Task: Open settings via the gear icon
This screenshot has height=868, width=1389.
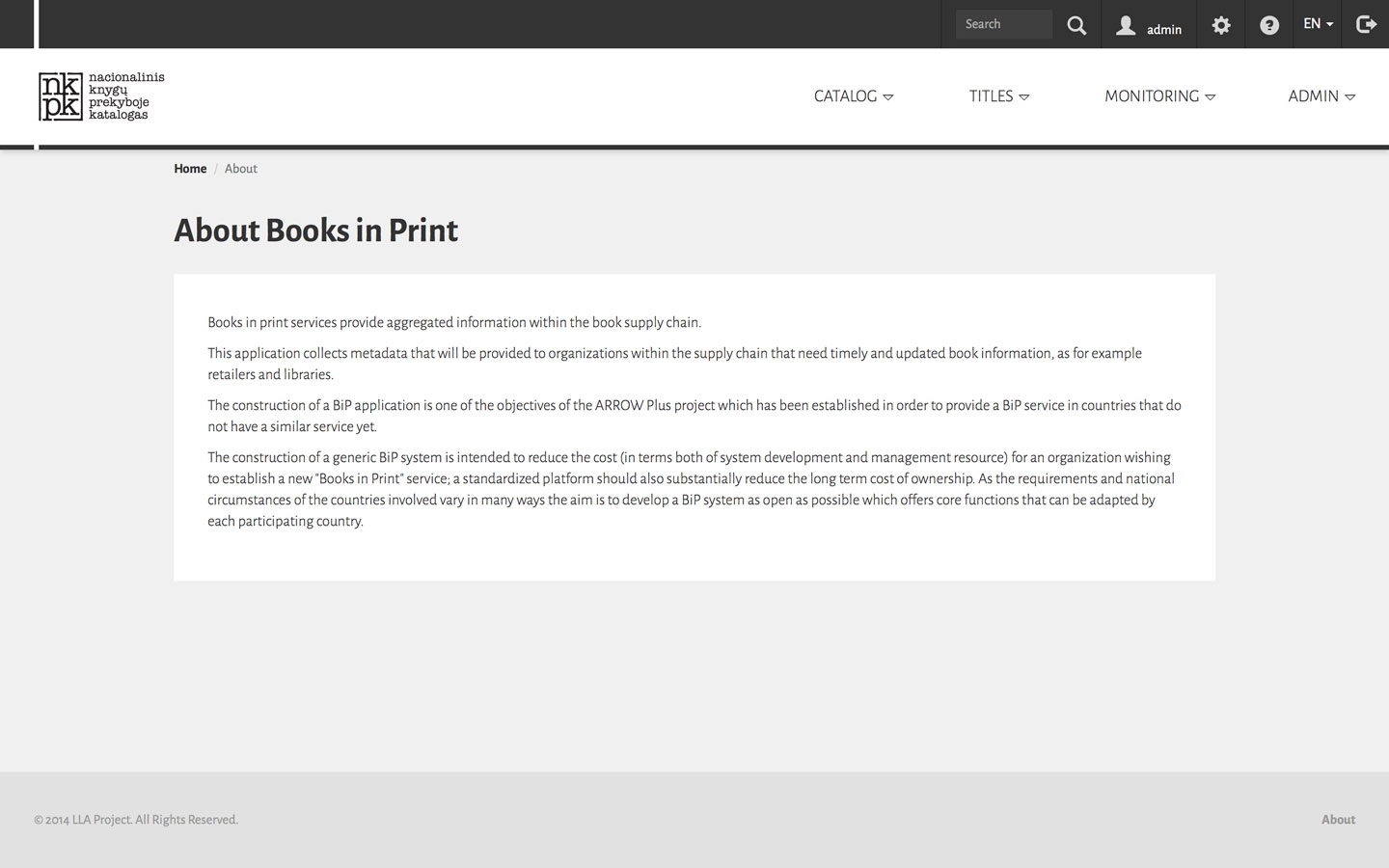Action: tap(1221, 25)
